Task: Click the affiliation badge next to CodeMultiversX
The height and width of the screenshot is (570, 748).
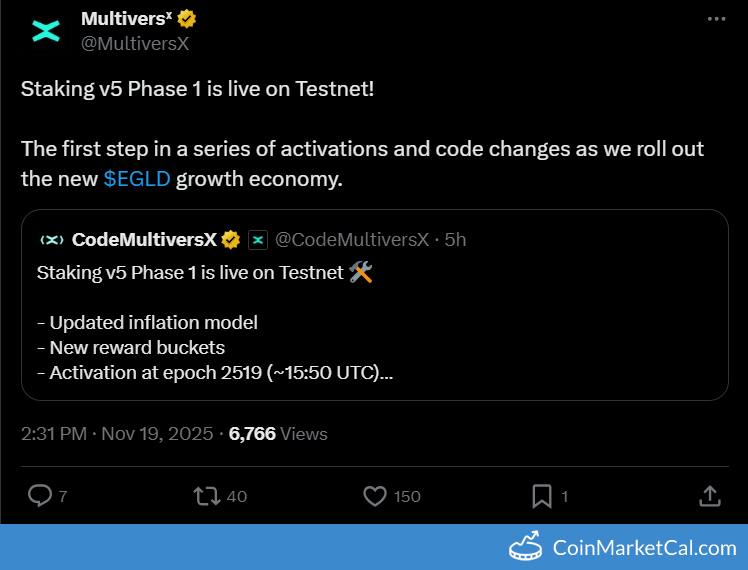Action: (257, 239)
